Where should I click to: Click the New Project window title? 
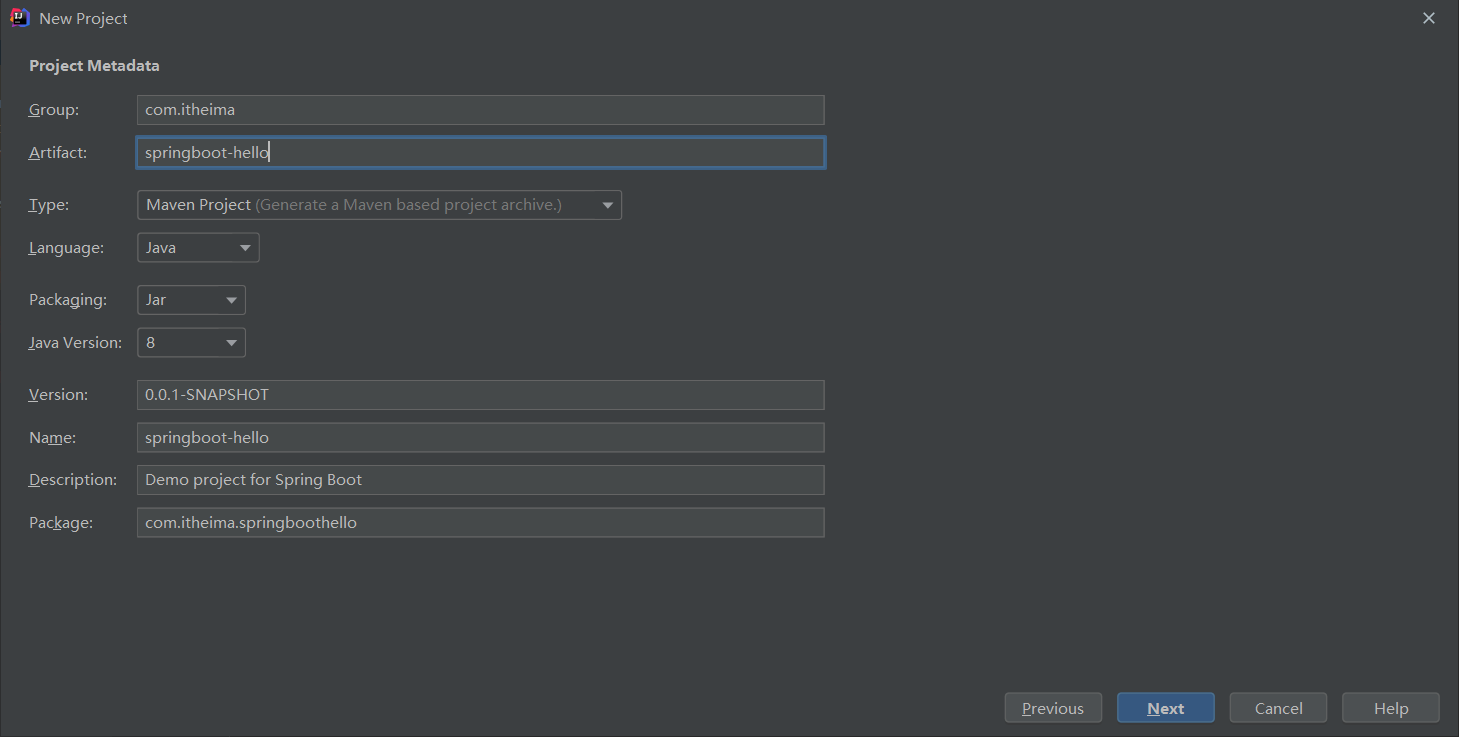coord(83,19)
